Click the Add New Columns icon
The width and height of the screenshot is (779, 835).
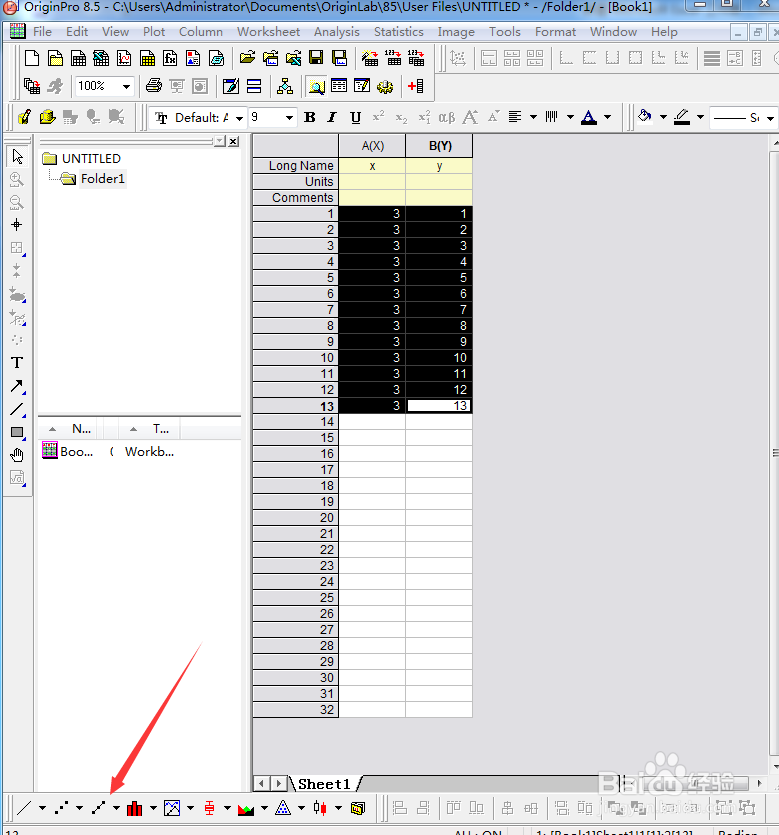416,86
